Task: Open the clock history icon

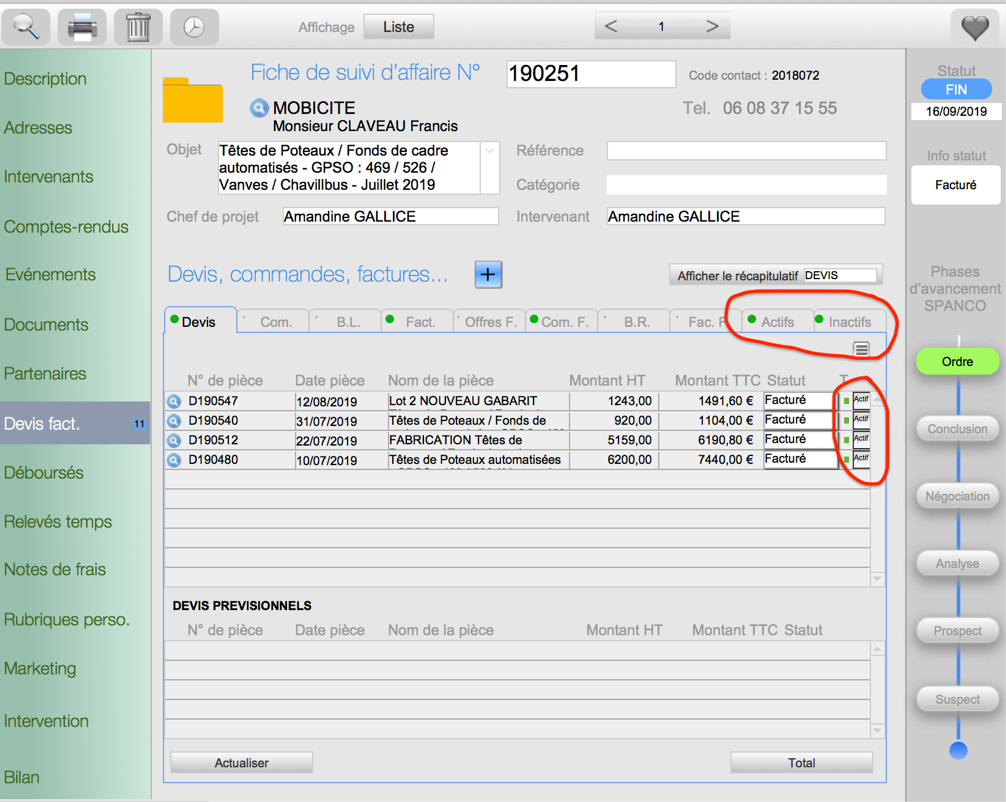Action: [x=194, y=27]
